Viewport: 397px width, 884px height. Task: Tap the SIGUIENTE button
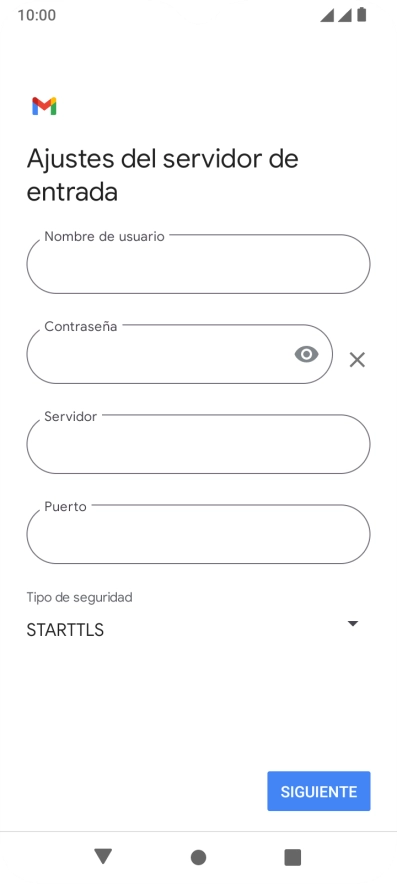(319, 792)
